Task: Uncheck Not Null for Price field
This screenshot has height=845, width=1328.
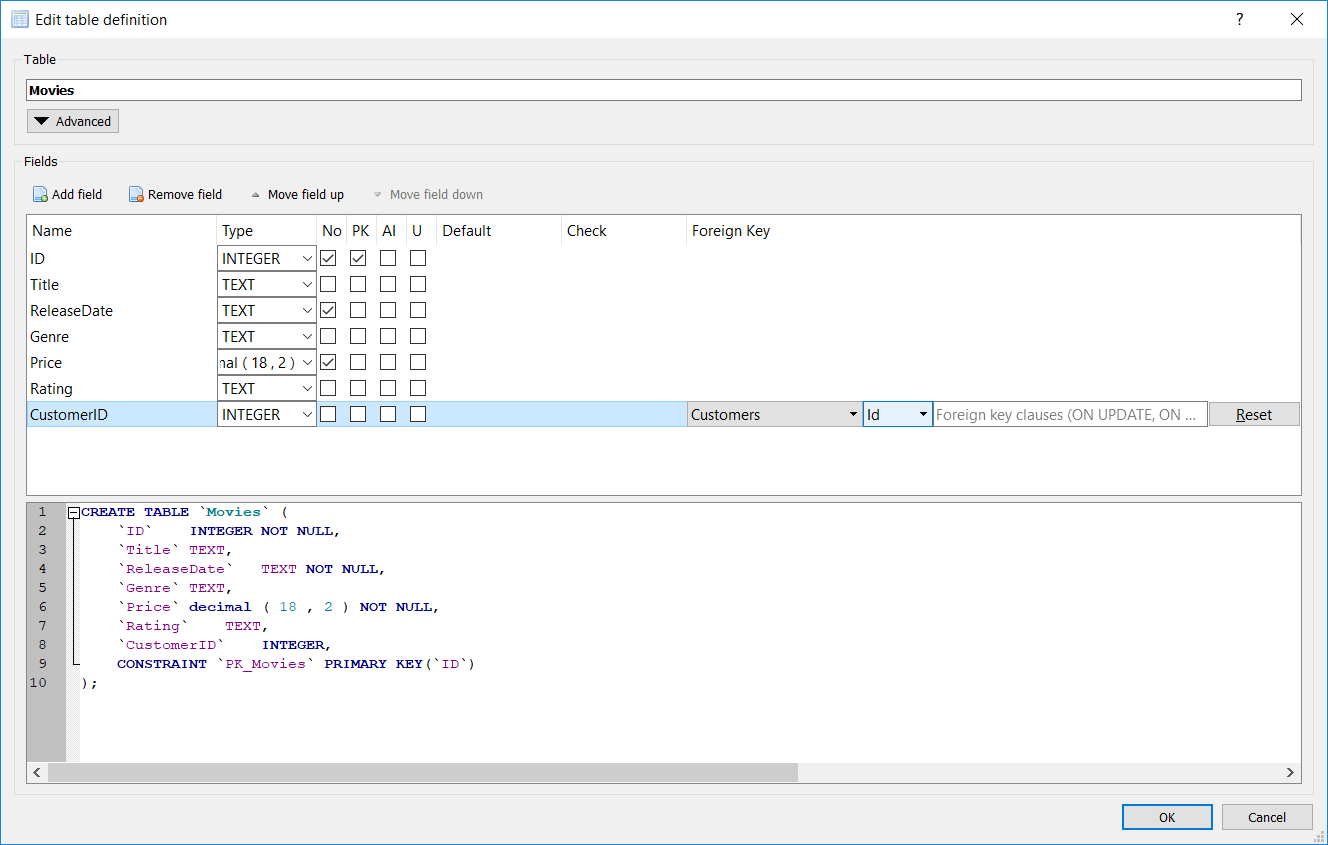Action: coord(328,363)
